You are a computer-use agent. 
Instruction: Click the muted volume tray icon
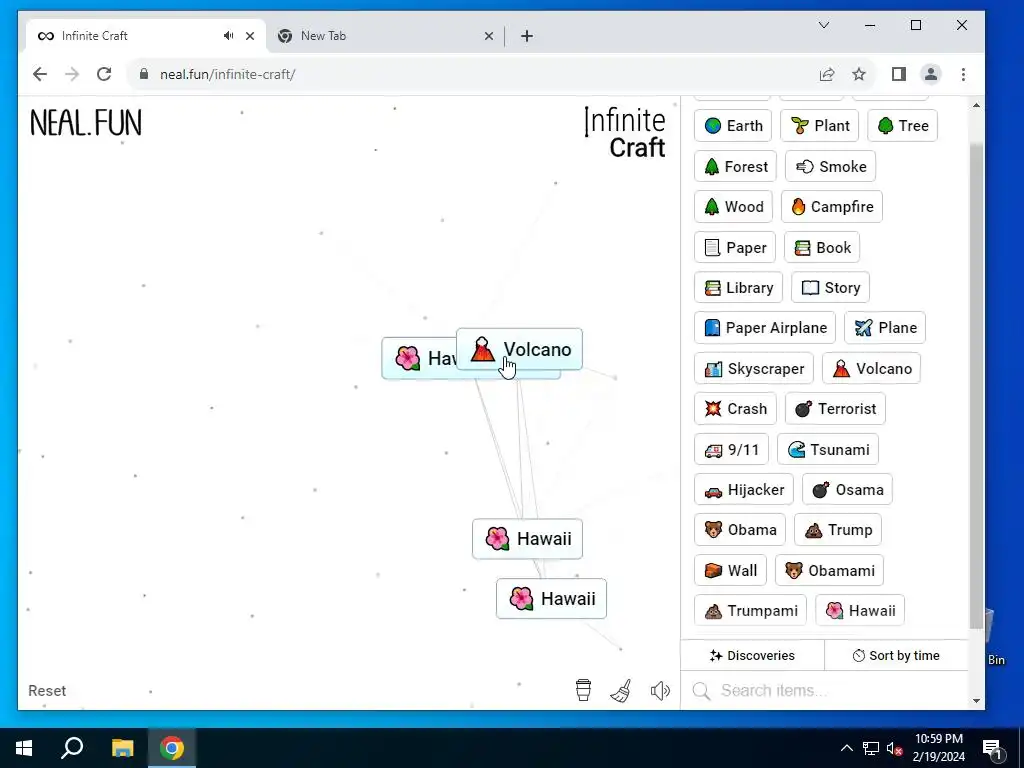coord(895,748)
